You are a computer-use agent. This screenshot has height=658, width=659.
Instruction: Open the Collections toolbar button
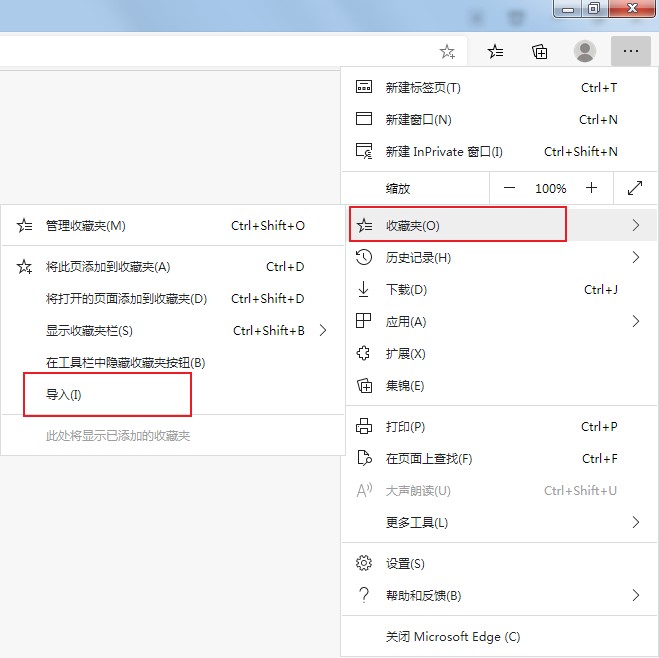540,52
